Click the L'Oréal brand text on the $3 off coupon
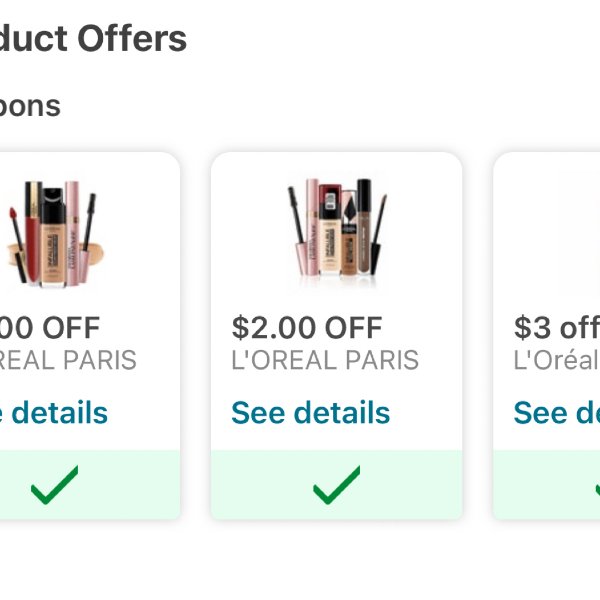600x600 pixels. [557, 360]
